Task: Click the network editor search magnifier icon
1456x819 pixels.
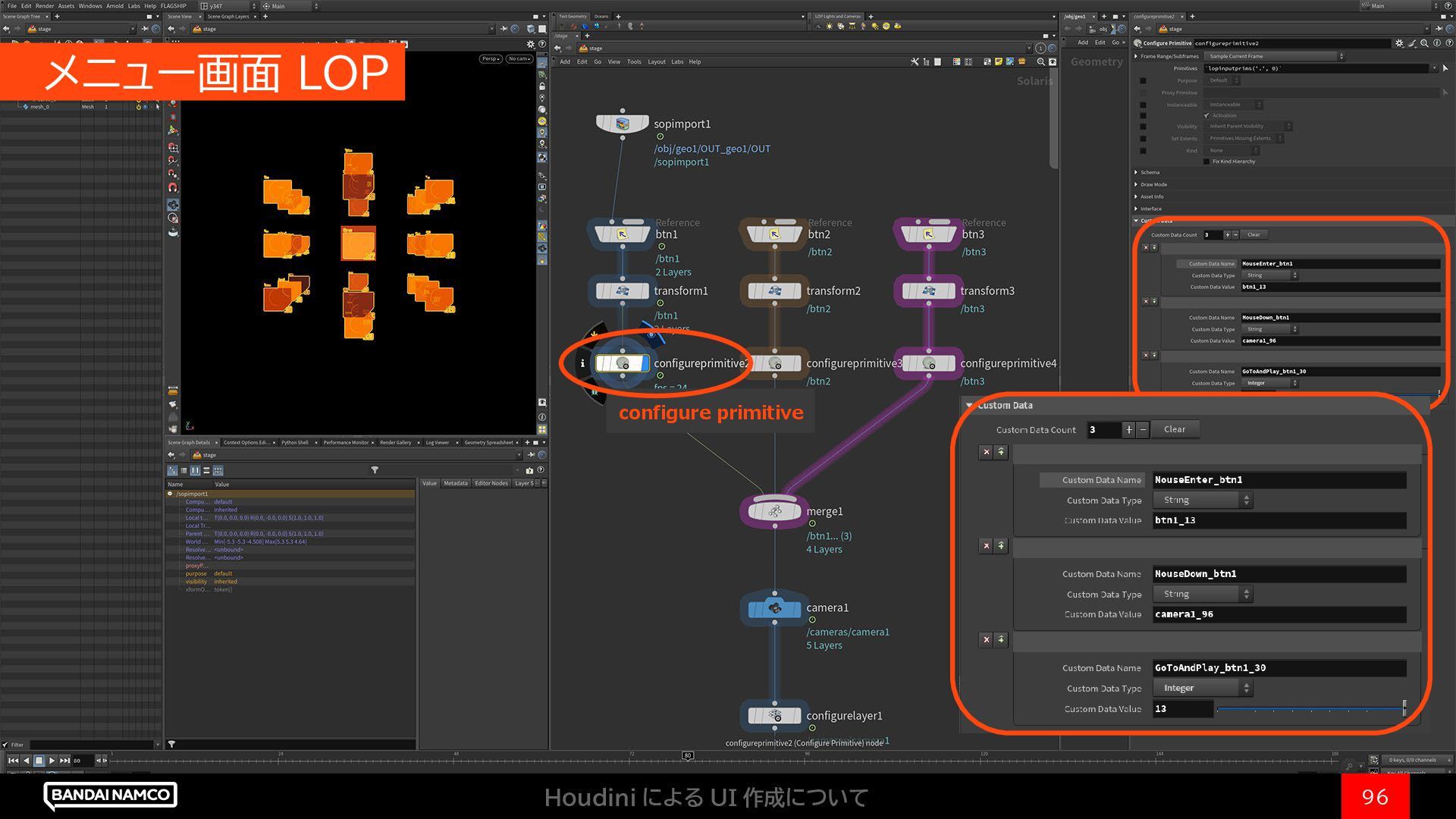Action: pos(1040,62)
